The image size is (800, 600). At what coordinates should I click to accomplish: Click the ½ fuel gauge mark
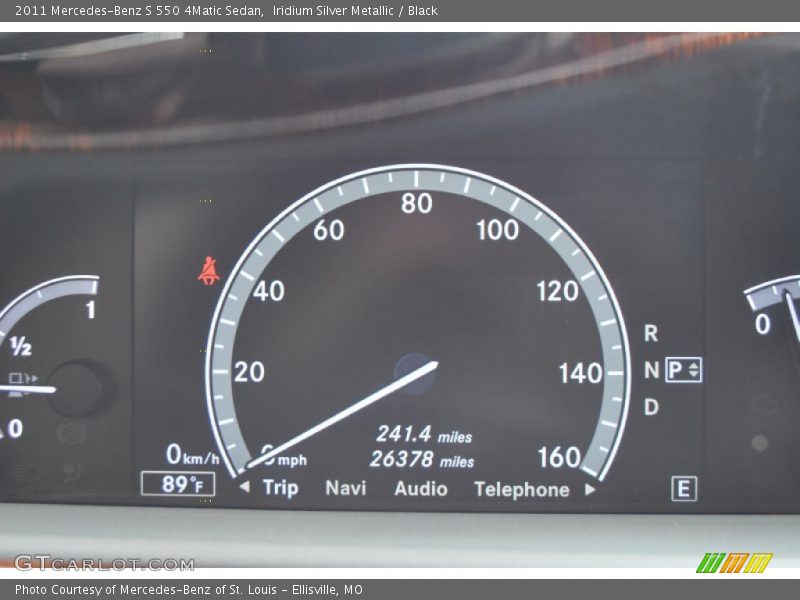21,346
